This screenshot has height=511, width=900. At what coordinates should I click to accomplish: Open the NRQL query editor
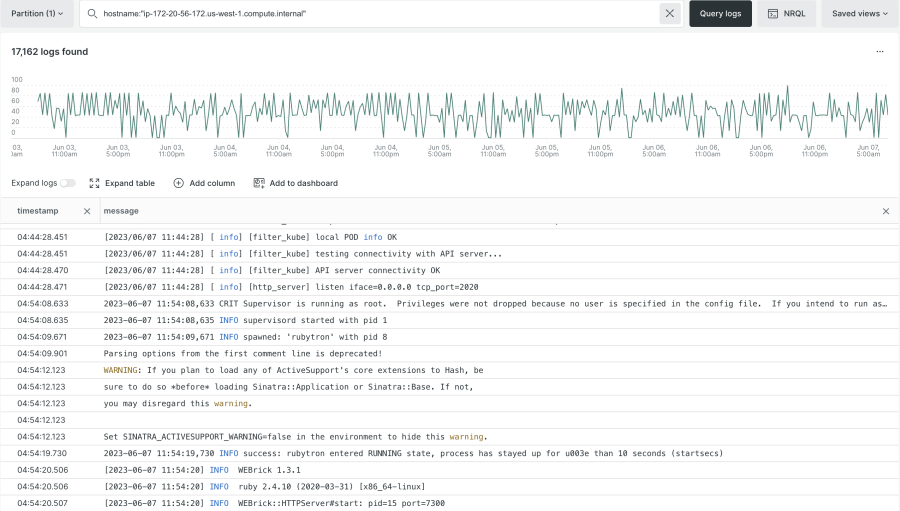[787, 14]
